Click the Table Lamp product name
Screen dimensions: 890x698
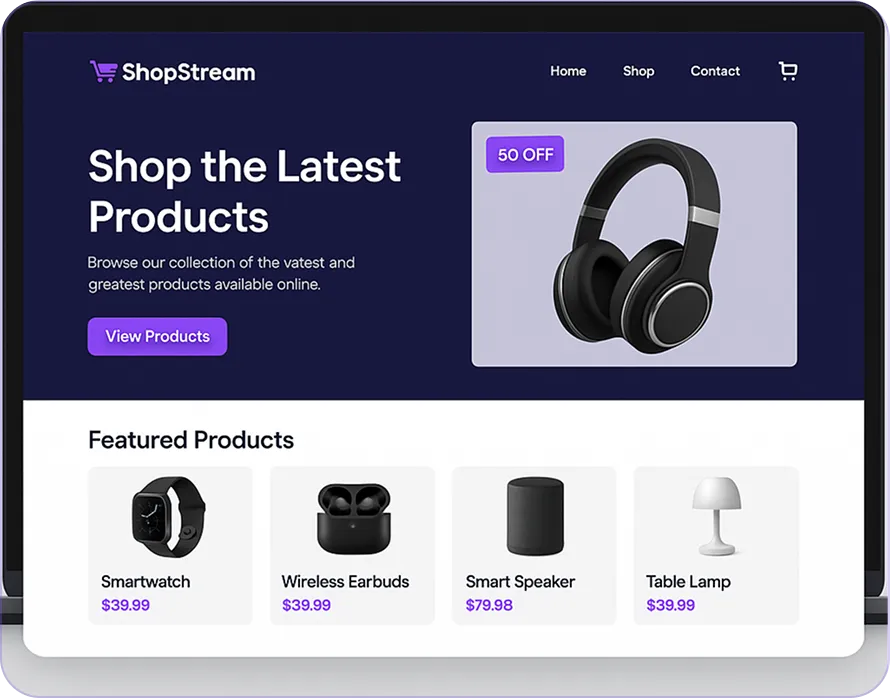(688, 582)
